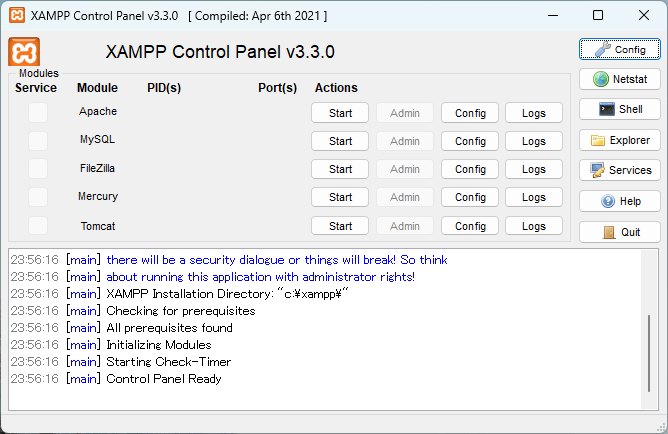Image resolution: width=668 pixels, height=434 pixels.
Task: Click the XAMPP logo in title bar
Action: 17,16
